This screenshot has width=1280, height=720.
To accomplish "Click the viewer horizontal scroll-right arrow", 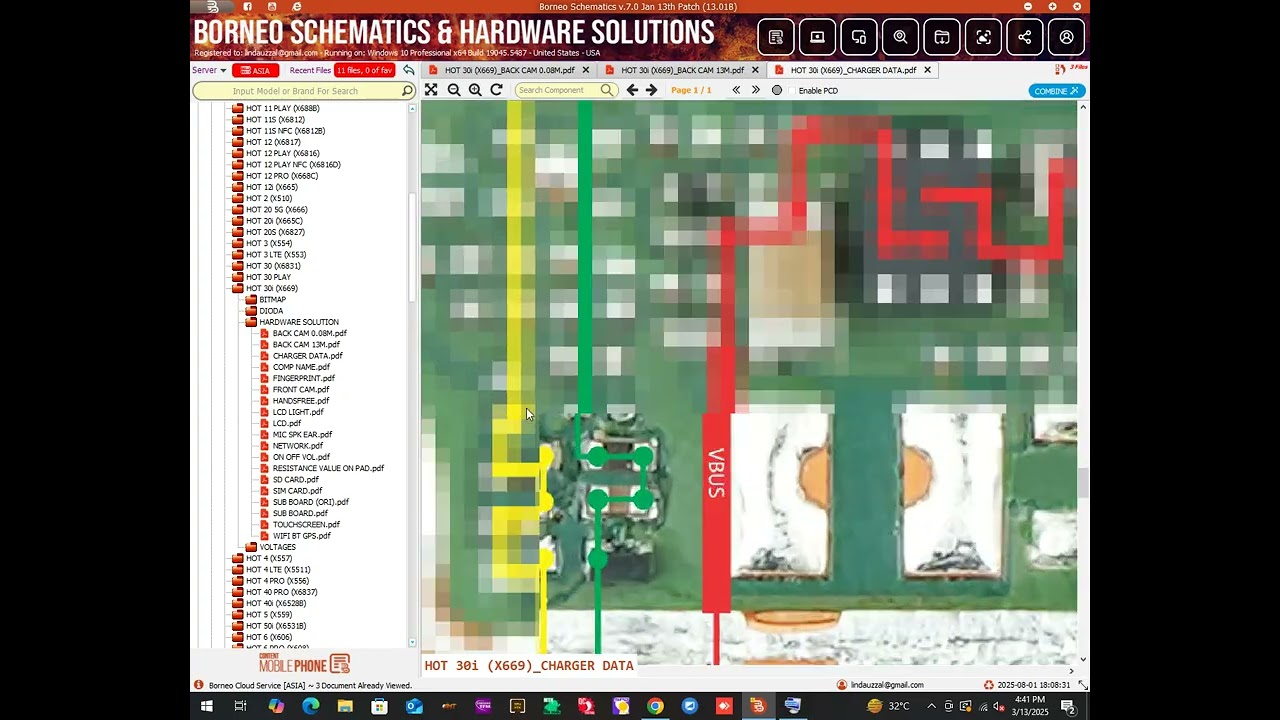I will [x=1071, y=672].
